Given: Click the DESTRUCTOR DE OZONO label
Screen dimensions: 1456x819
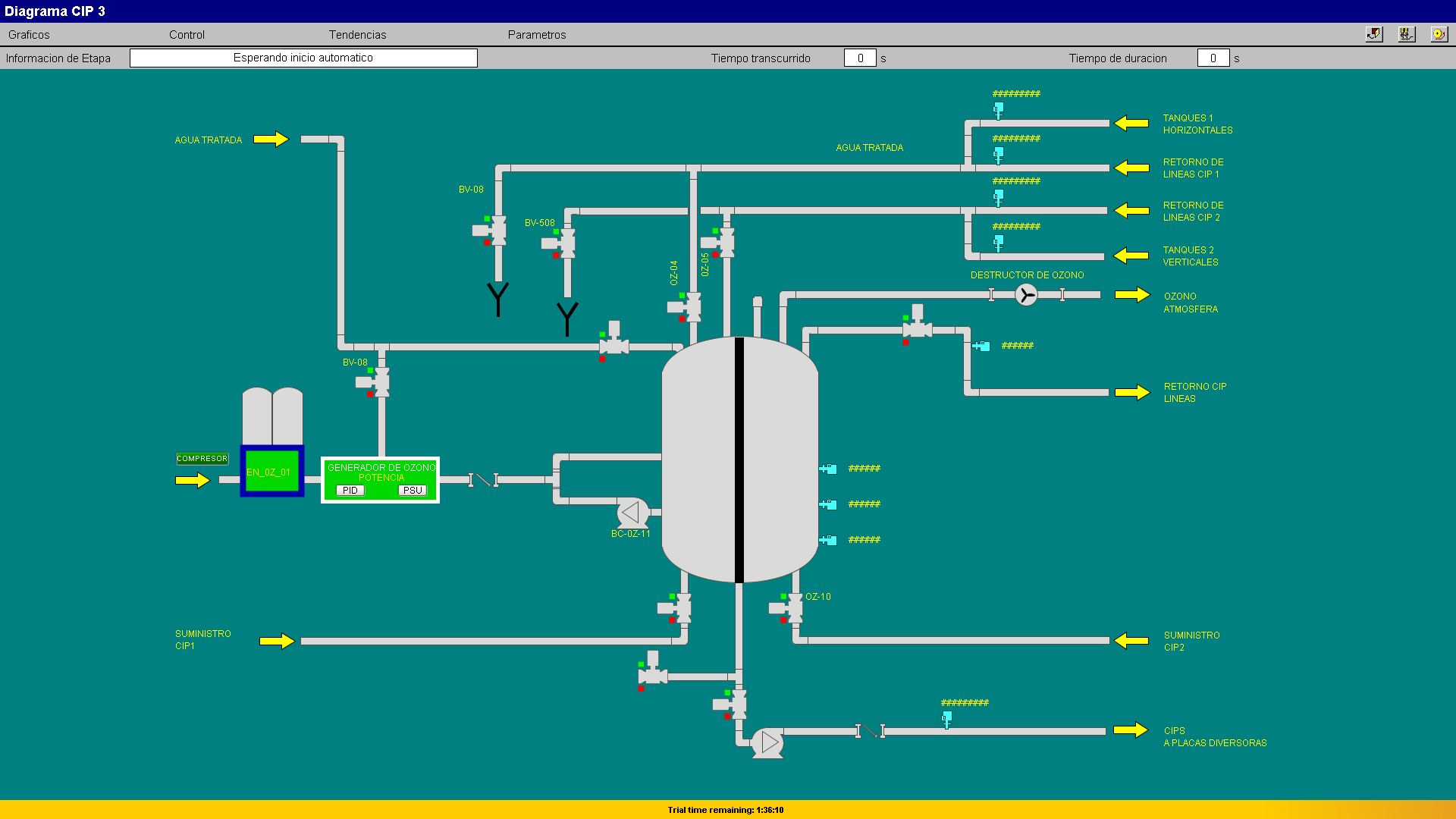Looking at the screenshot, I should tap(1027, 275).
